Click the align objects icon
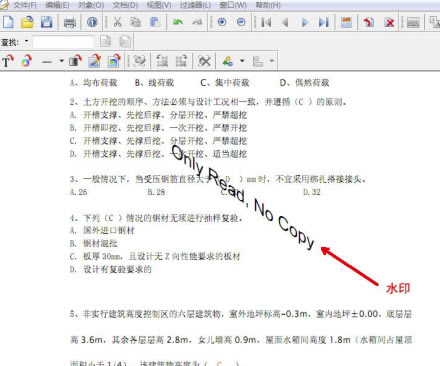Screen dimensions: 440x366 [257, 61]
